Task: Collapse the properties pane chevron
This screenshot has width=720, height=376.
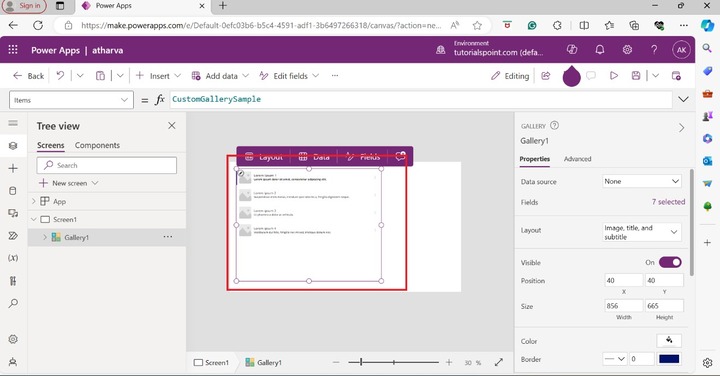Action: (x=681, y=128)
